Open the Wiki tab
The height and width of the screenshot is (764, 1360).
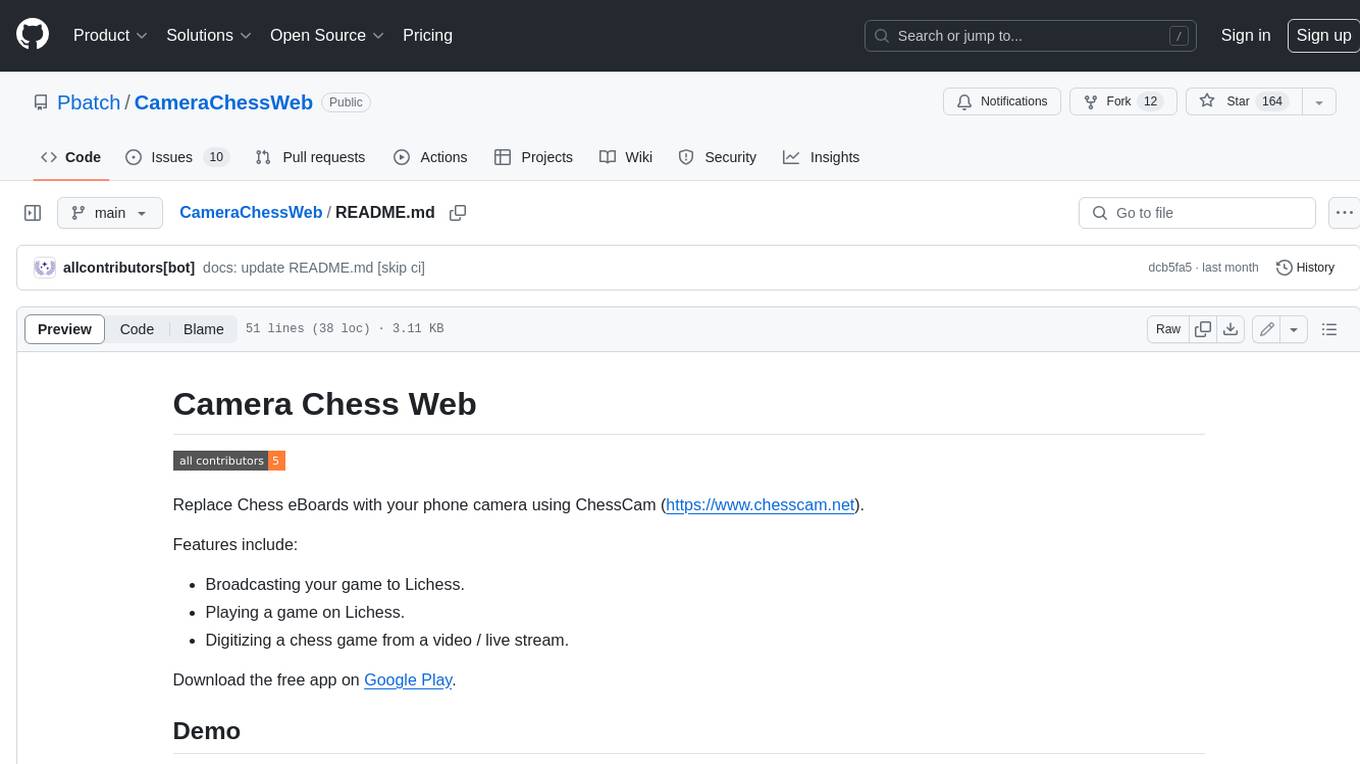626,157
